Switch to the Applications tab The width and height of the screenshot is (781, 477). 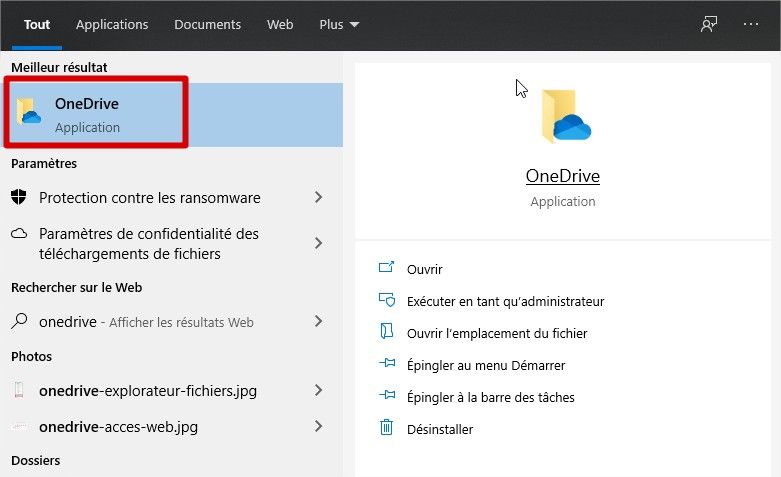[x=112, y=25]
